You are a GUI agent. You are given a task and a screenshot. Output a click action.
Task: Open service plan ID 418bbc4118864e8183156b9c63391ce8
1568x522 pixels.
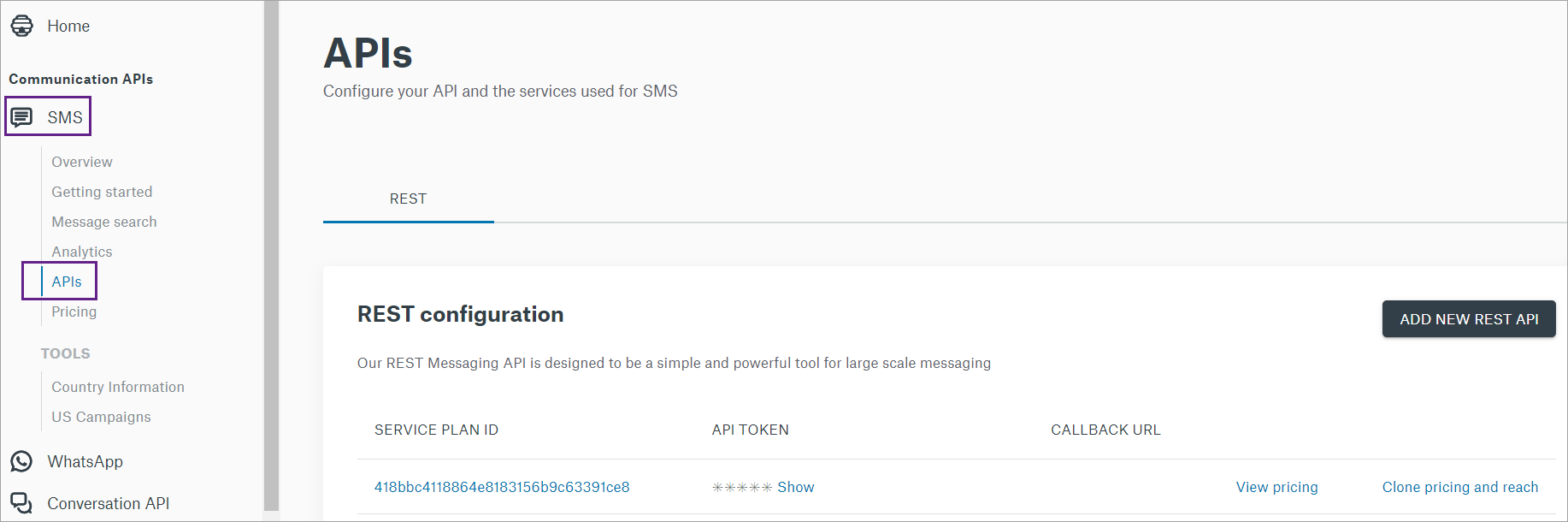[502, 487]
